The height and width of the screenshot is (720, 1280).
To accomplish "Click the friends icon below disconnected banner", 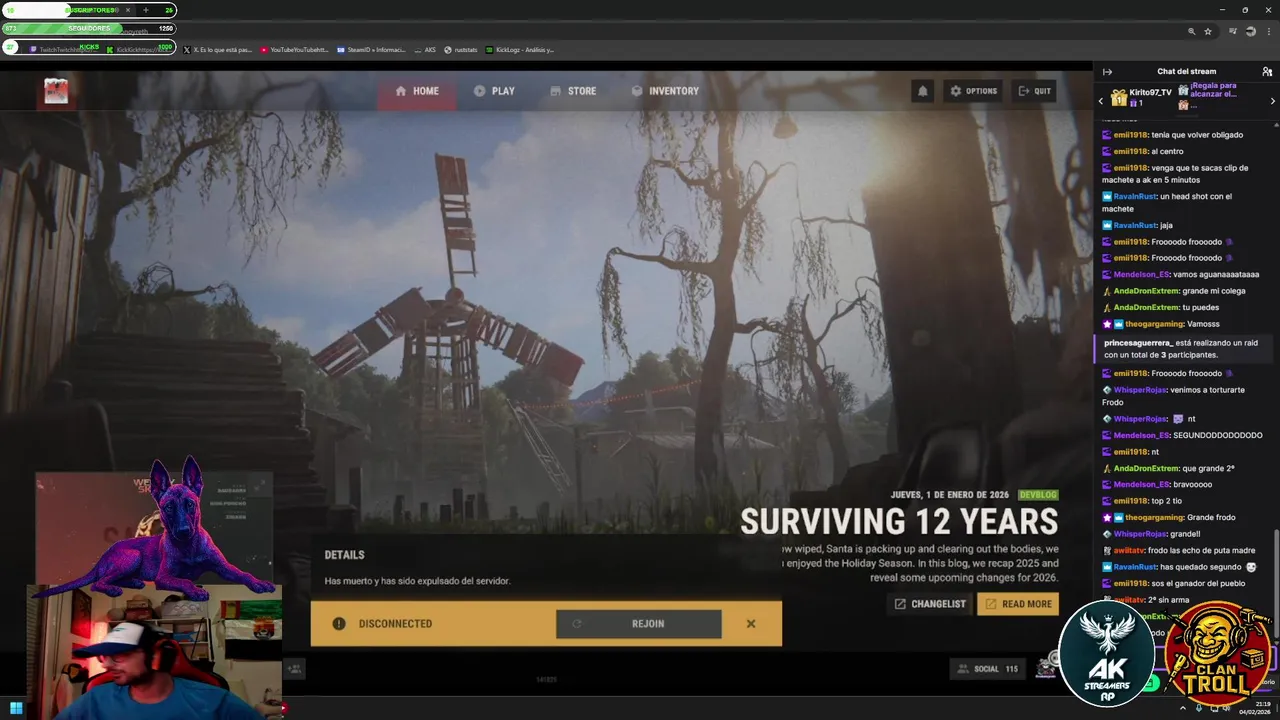I will tap(295, 669).
